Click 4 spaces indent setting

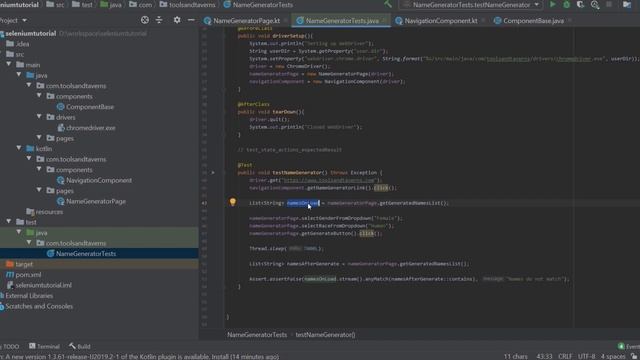[x=613, y=356]
